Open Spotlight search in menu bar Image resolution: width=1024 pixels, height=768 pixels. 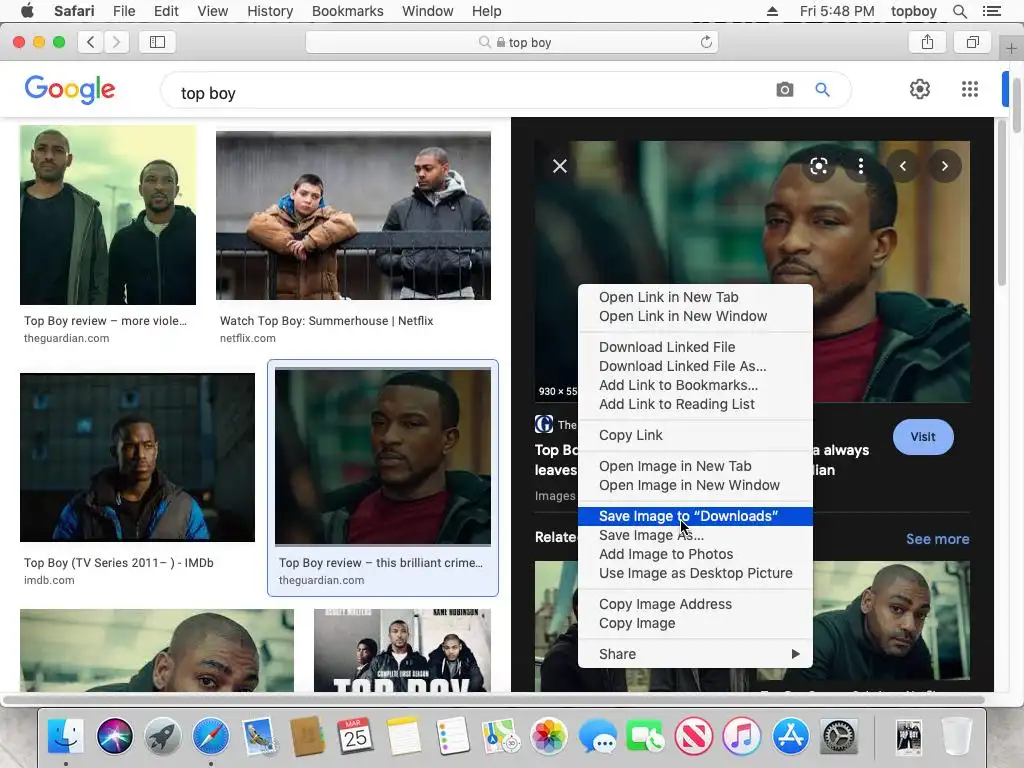[959, 11]
